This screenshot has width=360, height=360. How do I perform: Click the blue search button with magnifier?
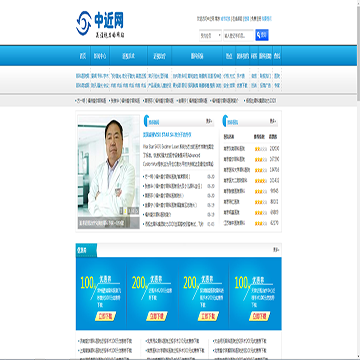pyautogui.click(x=262, y=35)
